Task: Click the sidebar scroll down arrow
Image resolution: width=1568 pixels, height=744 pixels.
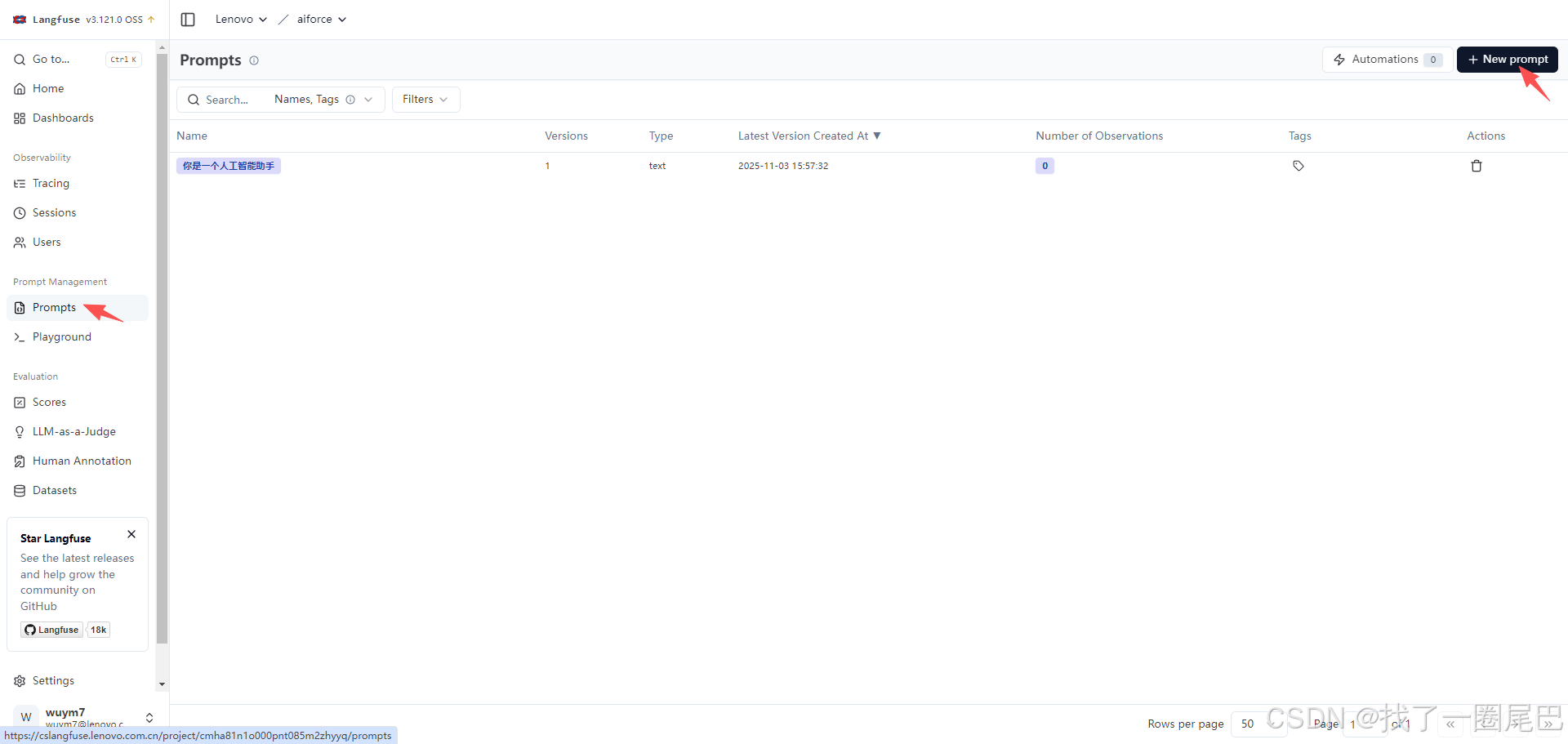Action: (x=162, y=684)
